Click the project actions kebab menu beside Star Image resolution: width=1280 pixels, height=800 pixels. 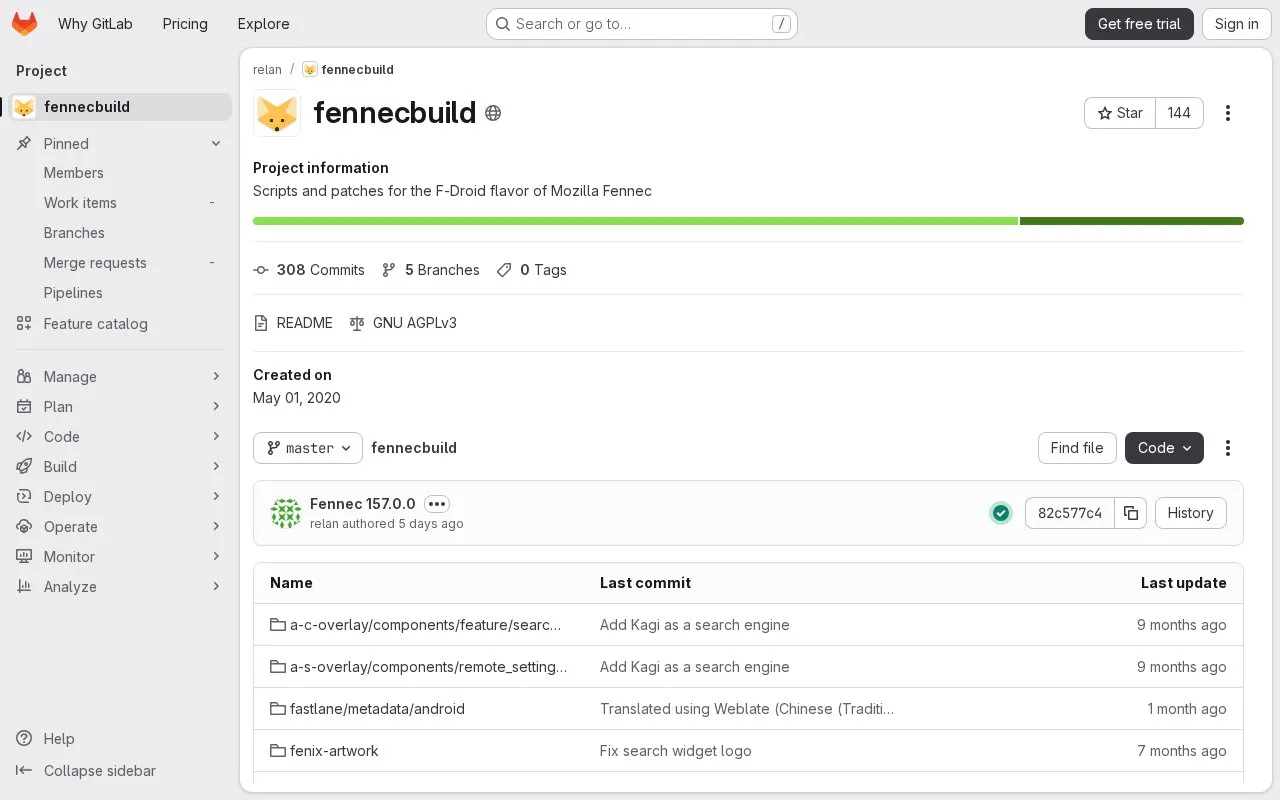[1228, 113]
